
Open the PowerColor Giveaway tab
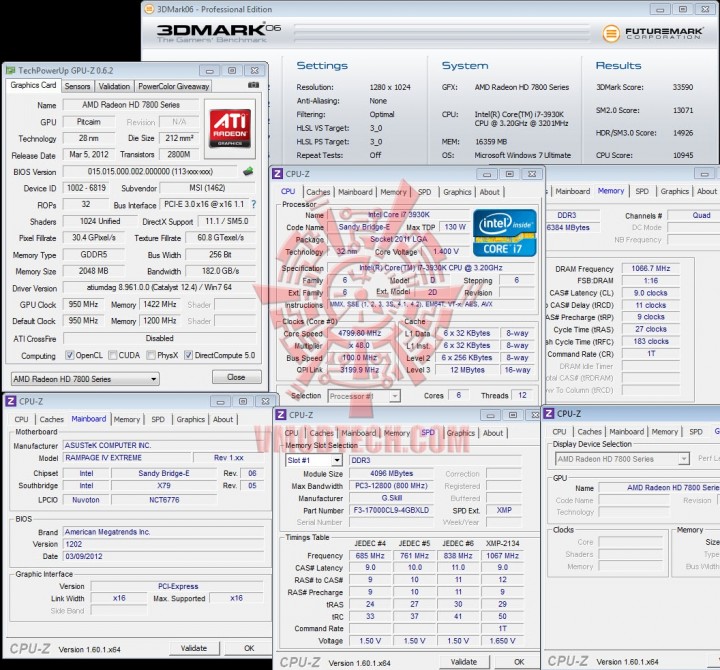pos(174,86)
